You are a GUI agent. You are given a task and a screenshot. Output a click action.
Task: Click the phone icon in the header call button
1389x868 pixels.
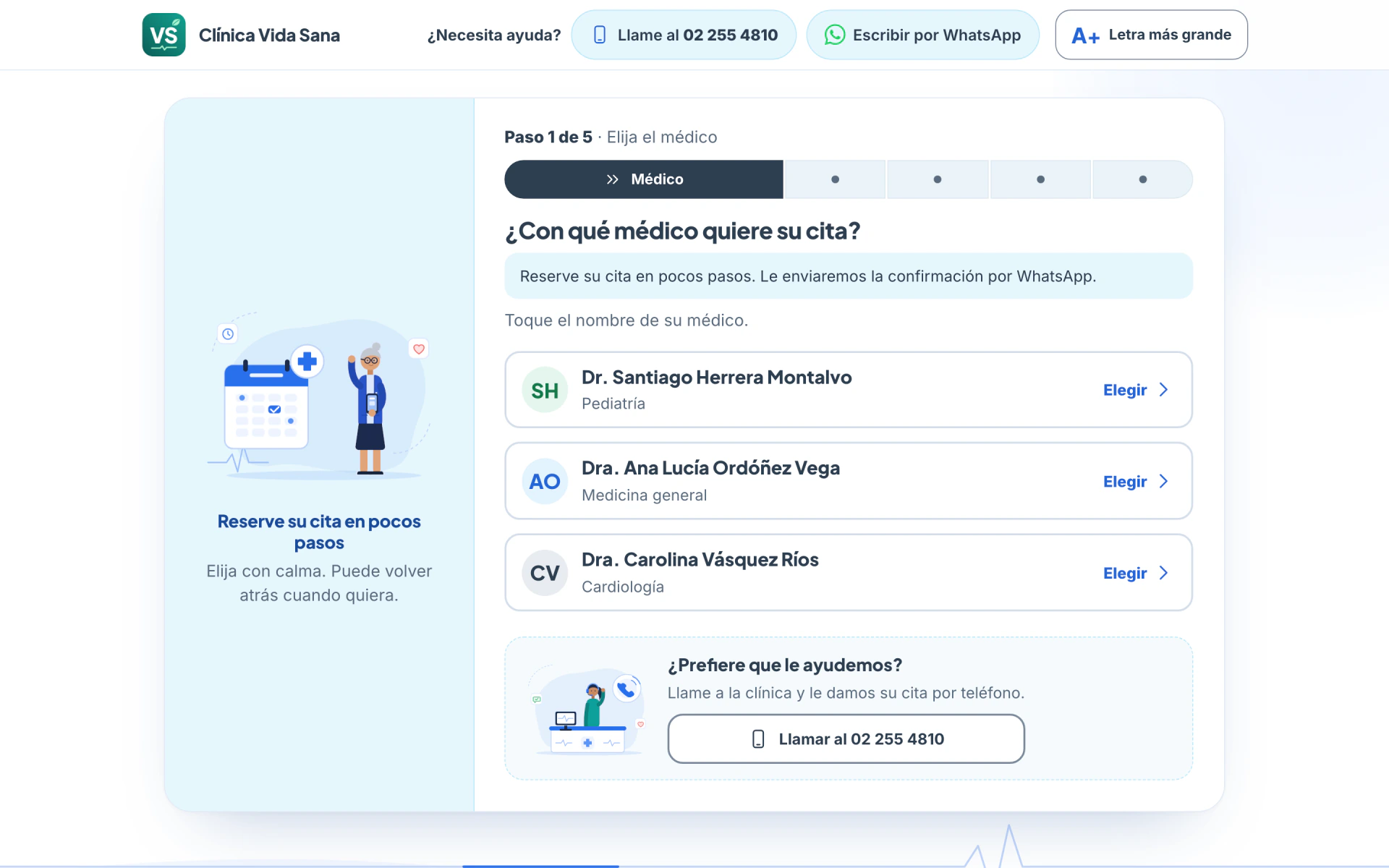pos(600,35)
